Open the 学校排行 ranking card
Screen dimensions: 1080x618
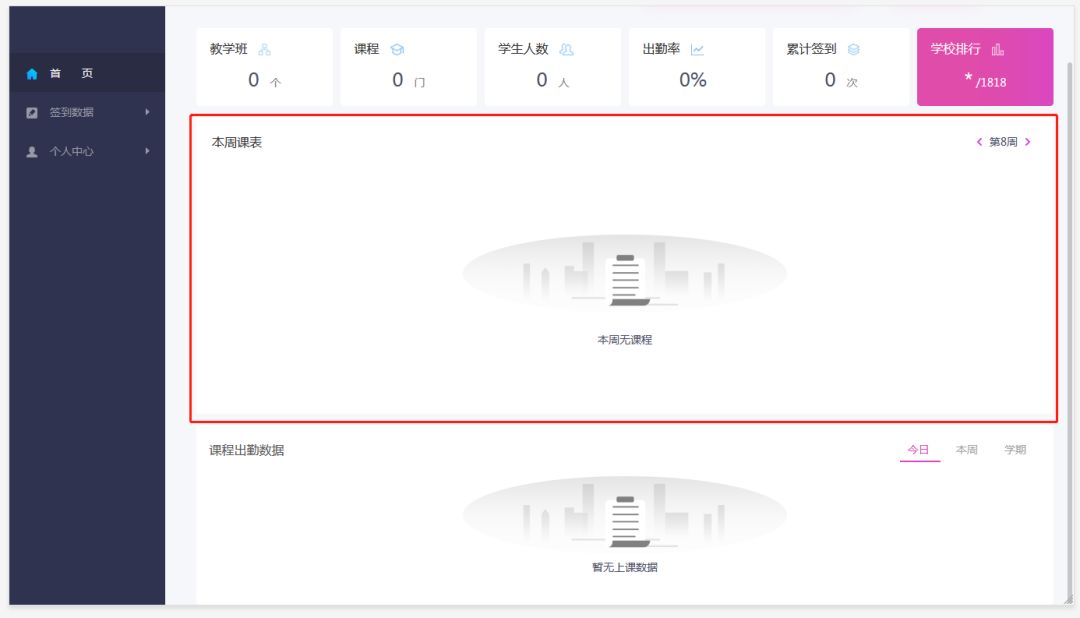coord(984,67)
